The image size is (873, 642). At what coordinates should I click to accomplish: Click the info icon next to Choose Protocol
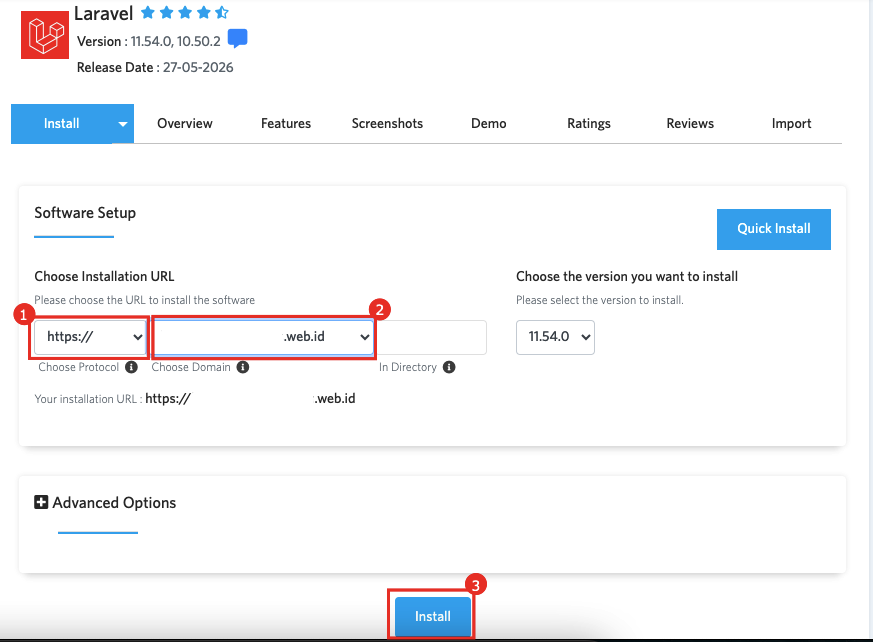(x=131, y=367)
